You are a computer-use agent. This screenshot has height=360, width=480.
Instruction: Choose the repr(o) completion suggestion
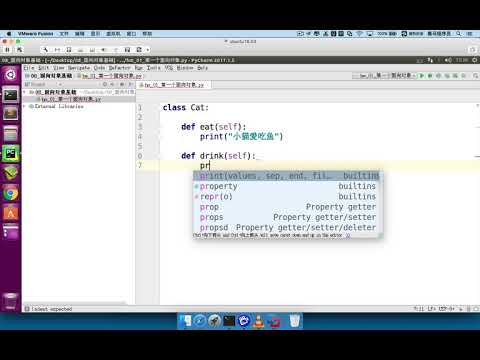(288, 196)
